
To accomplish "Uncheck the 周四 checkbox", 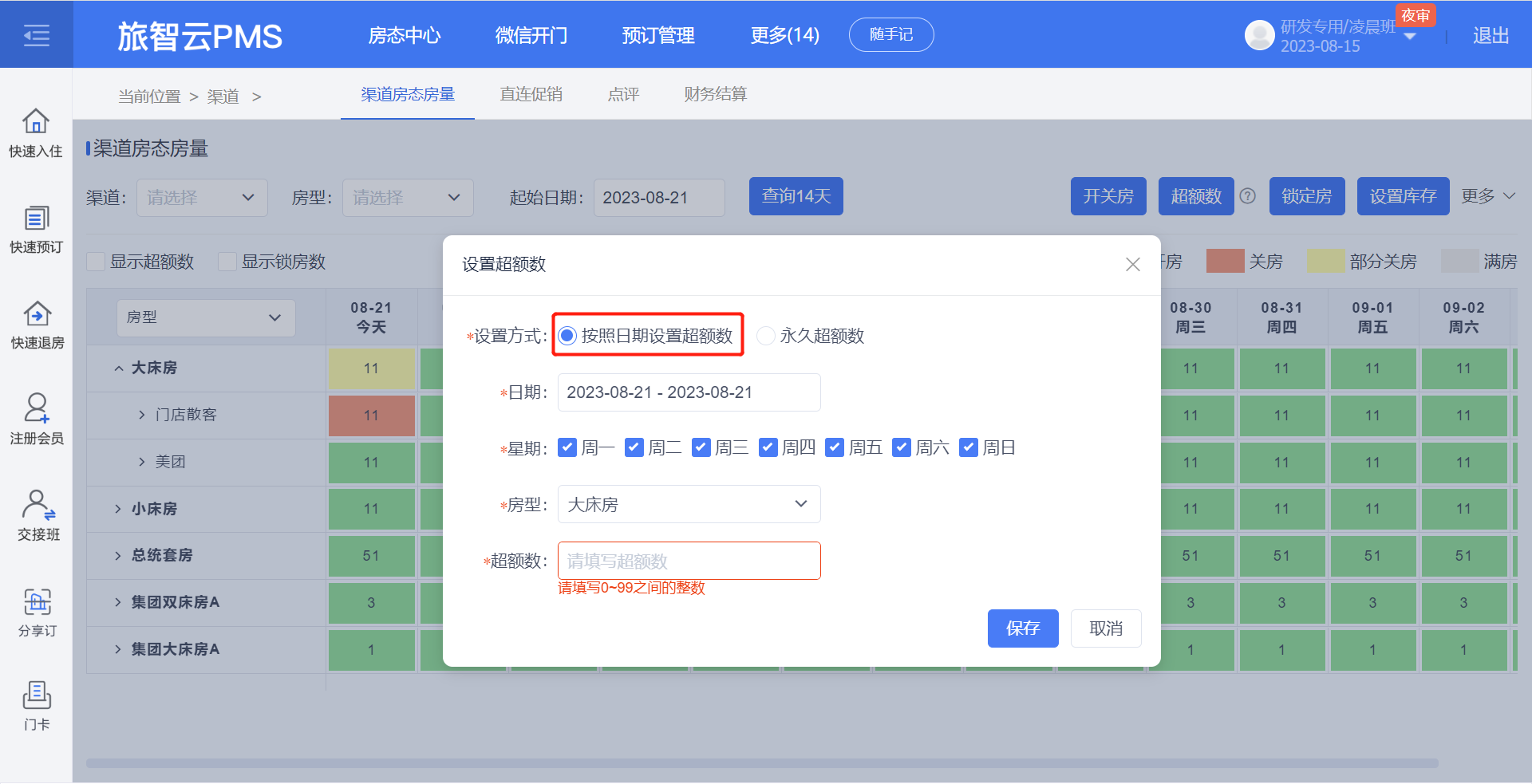I will tap(768, 447).
